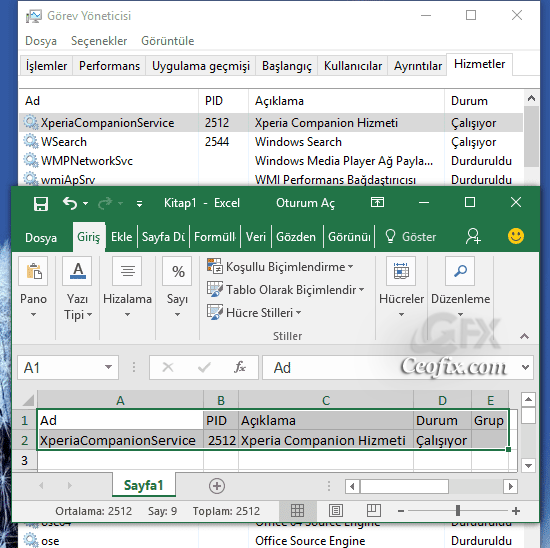The width and height of the screenshot is (550, 548).
Task: Click the Insert Function fx icon
Action: pos(240,367)
